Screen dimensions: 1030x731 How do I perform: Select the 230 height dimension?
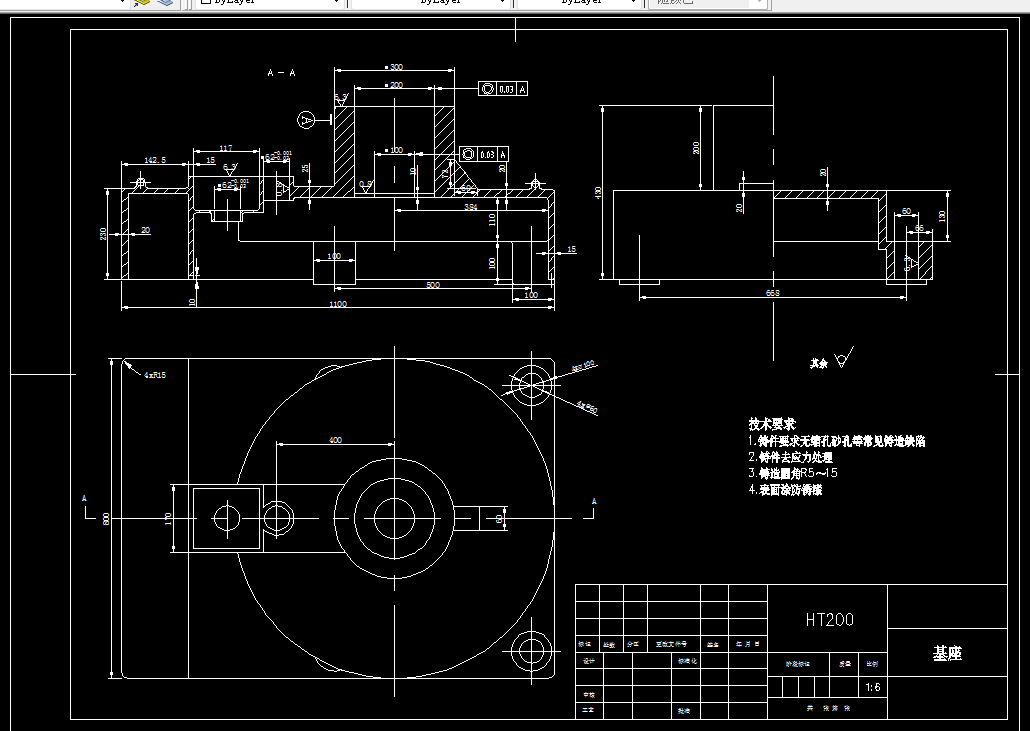coord(104,234)
